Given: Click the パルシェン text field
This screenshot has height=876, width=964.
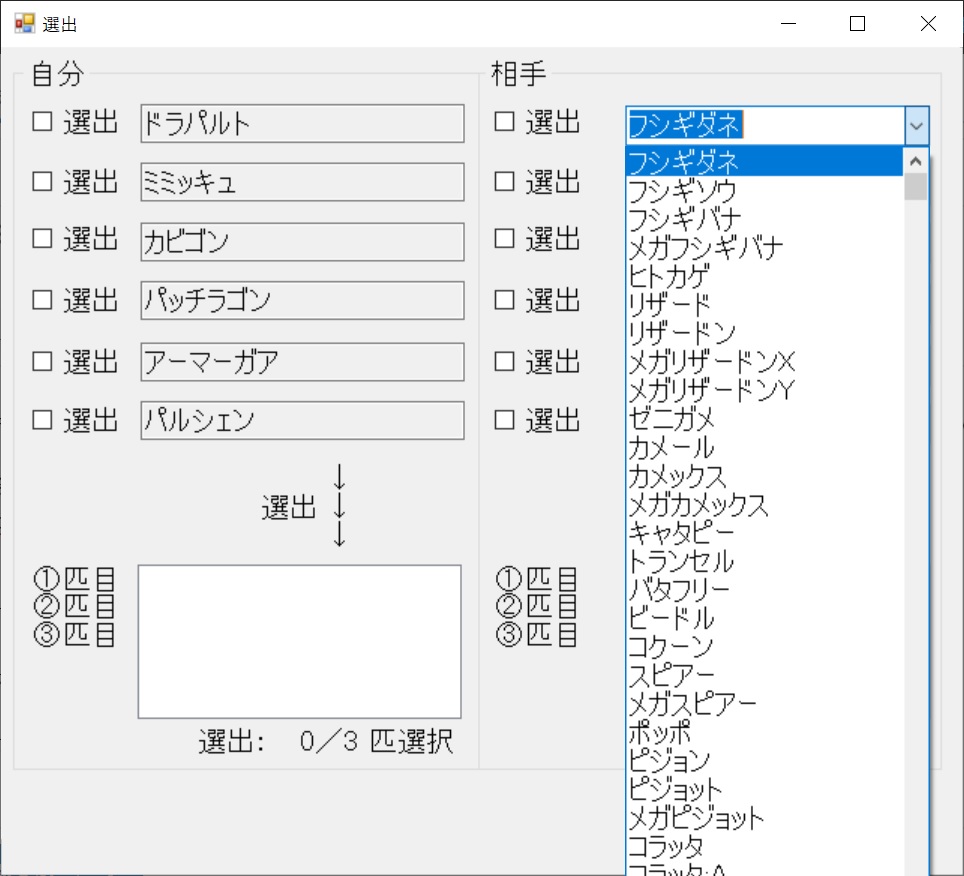Looking at the screenshot, I should 302,420.
